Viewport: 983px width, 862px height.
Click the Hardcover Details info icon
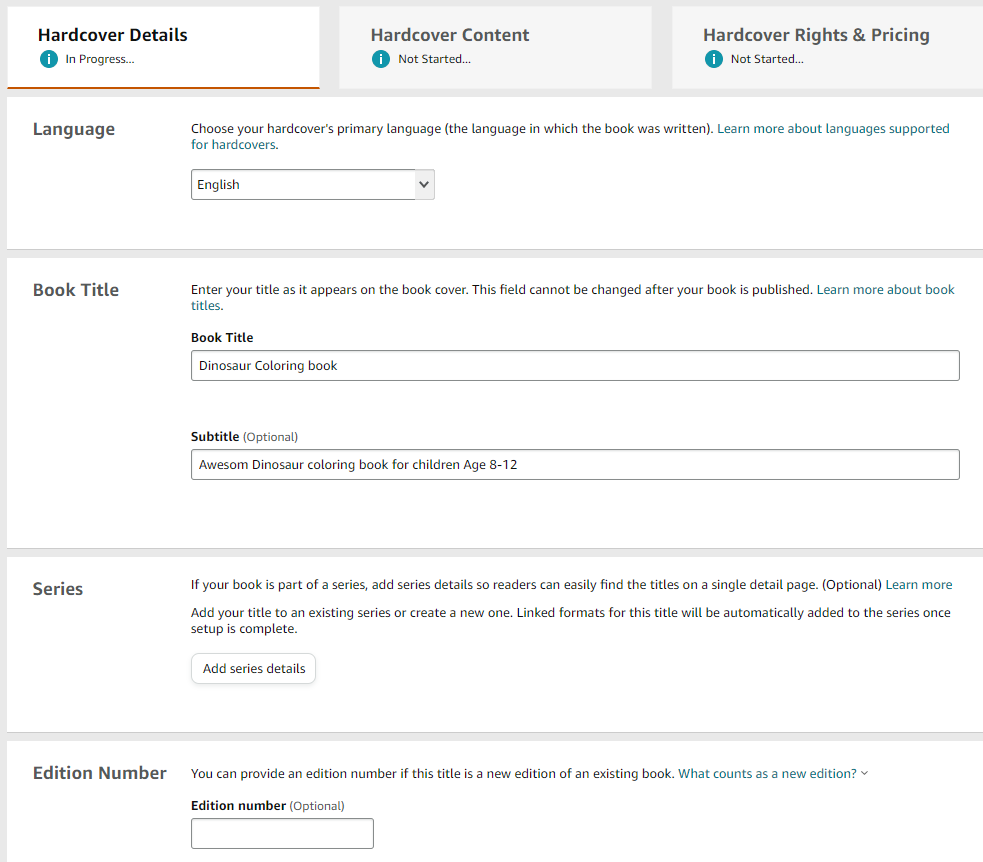coord(49,59)
